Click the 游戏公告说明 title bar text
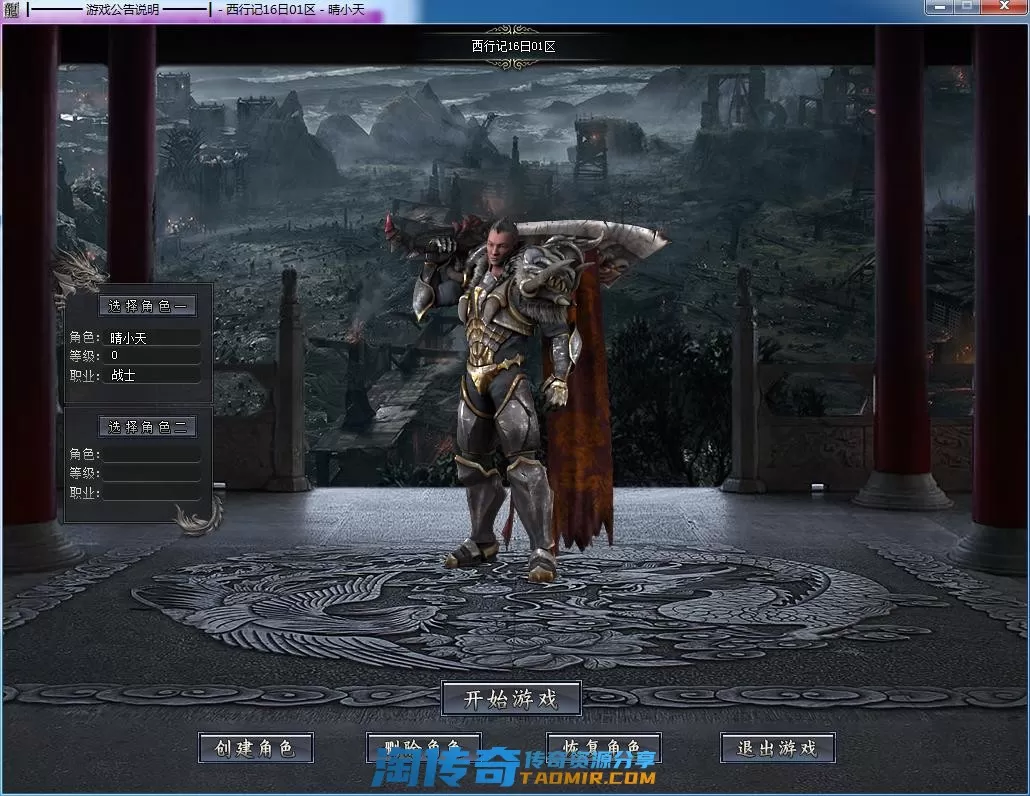The width and height of the screenshot is (1030, 796). [122, 10]
